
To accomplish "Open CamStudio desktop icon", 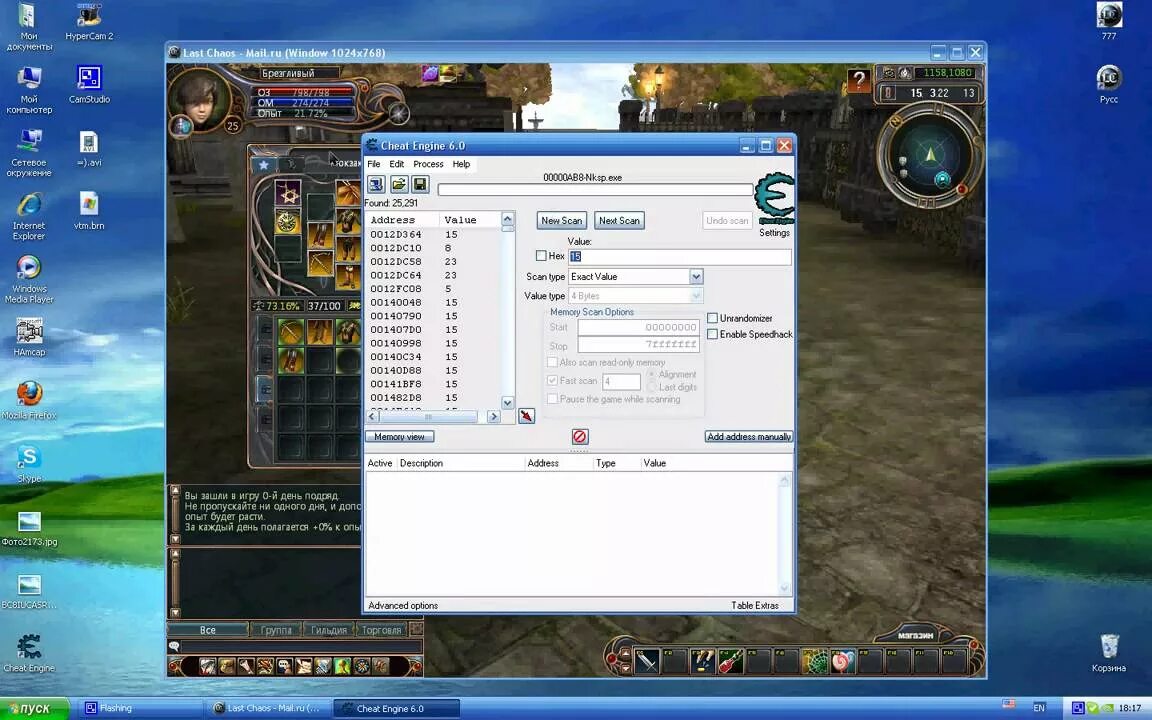I will click(x=89, y=84).
